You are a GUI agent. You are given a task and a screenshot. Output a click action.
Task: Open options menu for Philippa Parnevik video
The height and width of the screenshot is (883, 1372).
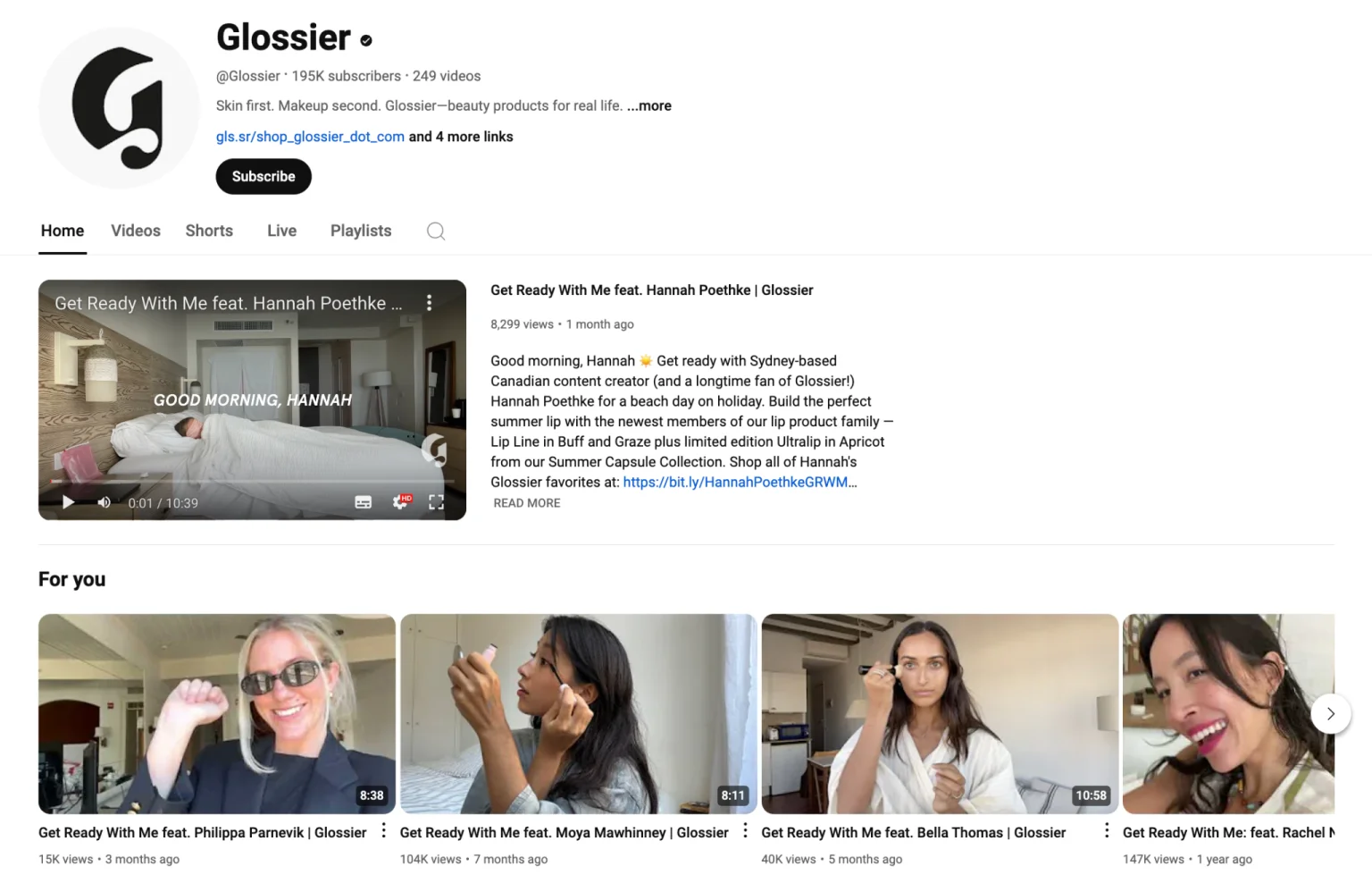[x=384, y=831]
